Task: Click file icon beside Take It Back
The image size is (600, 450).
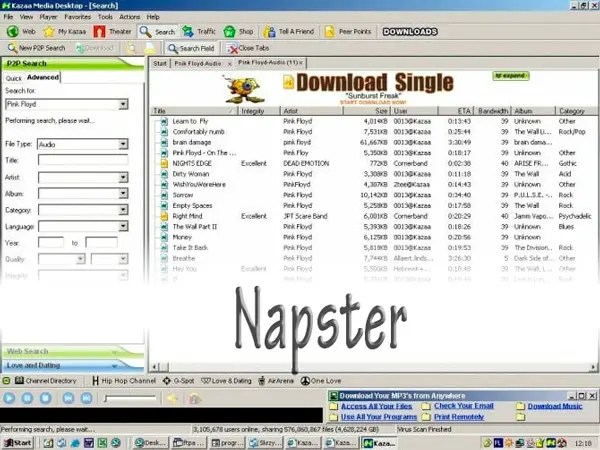Action: pos(164,248)
